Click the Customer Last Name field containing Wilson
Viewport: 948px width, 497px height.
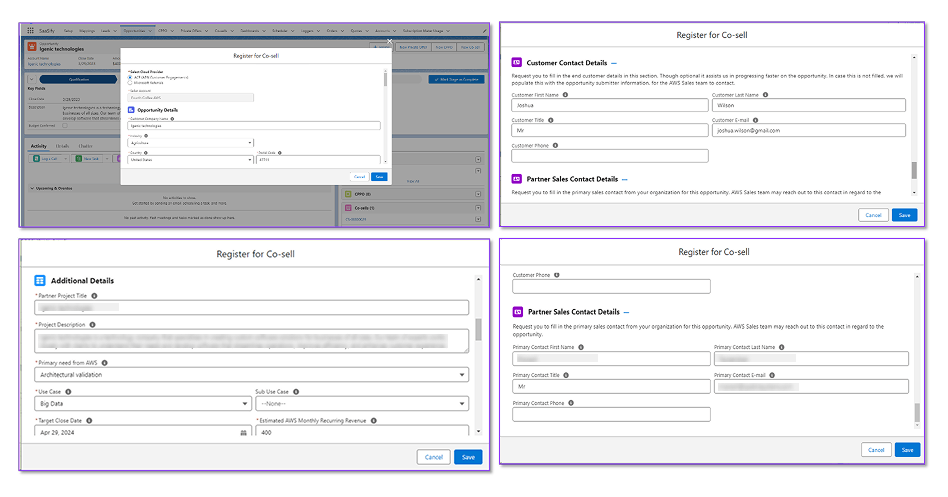tap(809, 105)
